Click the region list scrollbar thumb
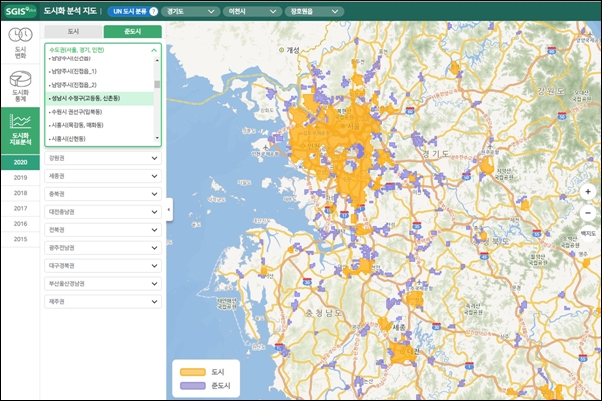 tap(157, 84)
